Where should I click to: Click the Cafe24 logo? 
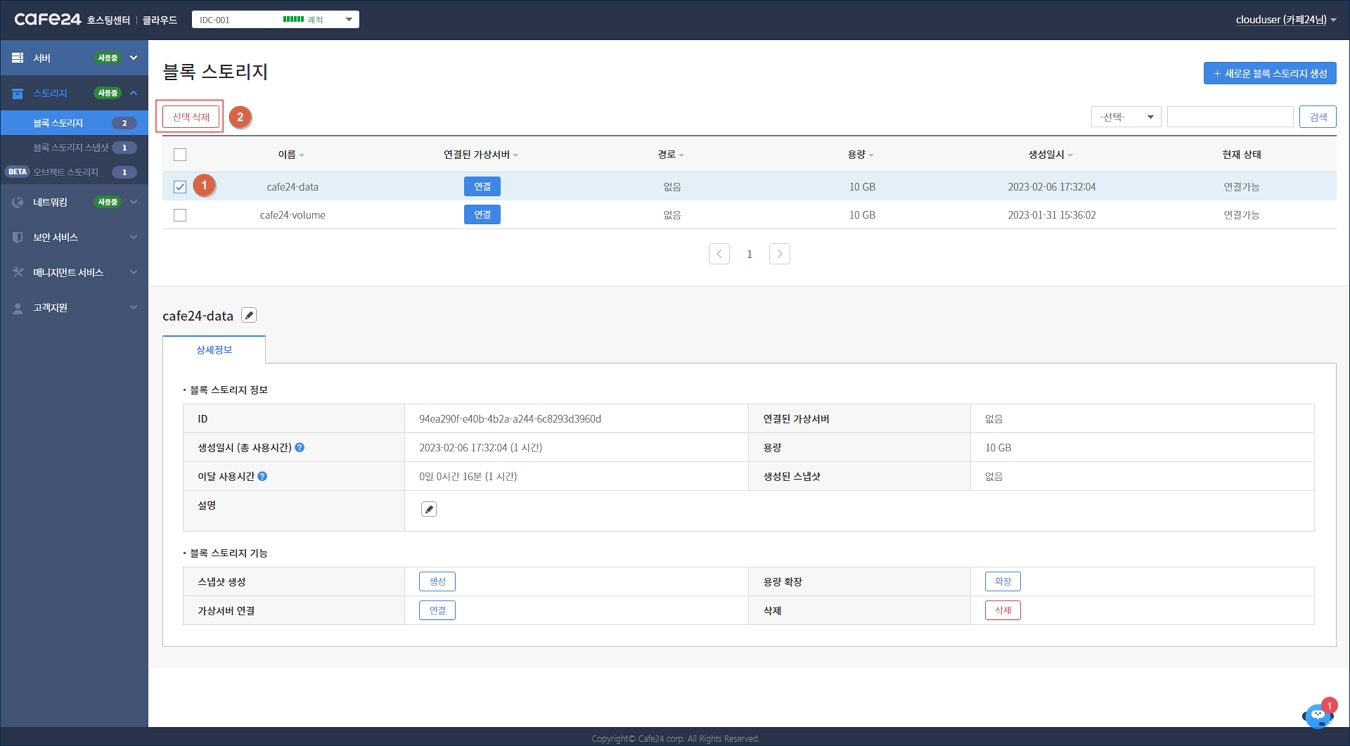tap(48, 19)
